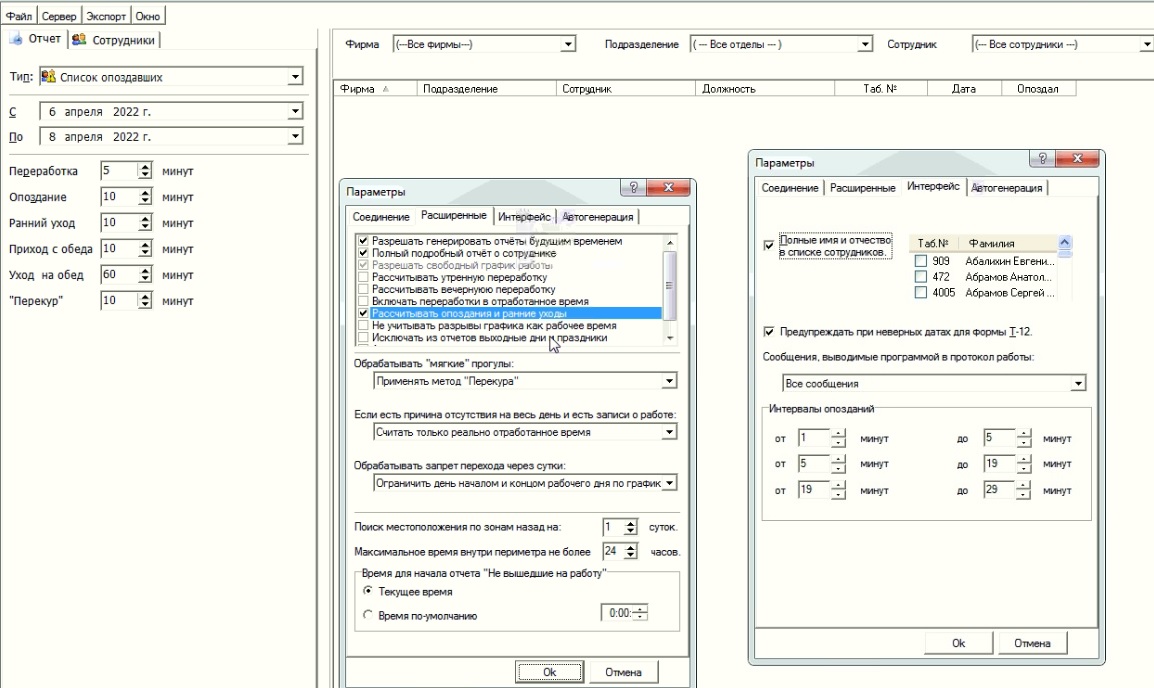Click Ok in the right Параметры dialog
1154x688 pixels.
(x=958, y=643)
